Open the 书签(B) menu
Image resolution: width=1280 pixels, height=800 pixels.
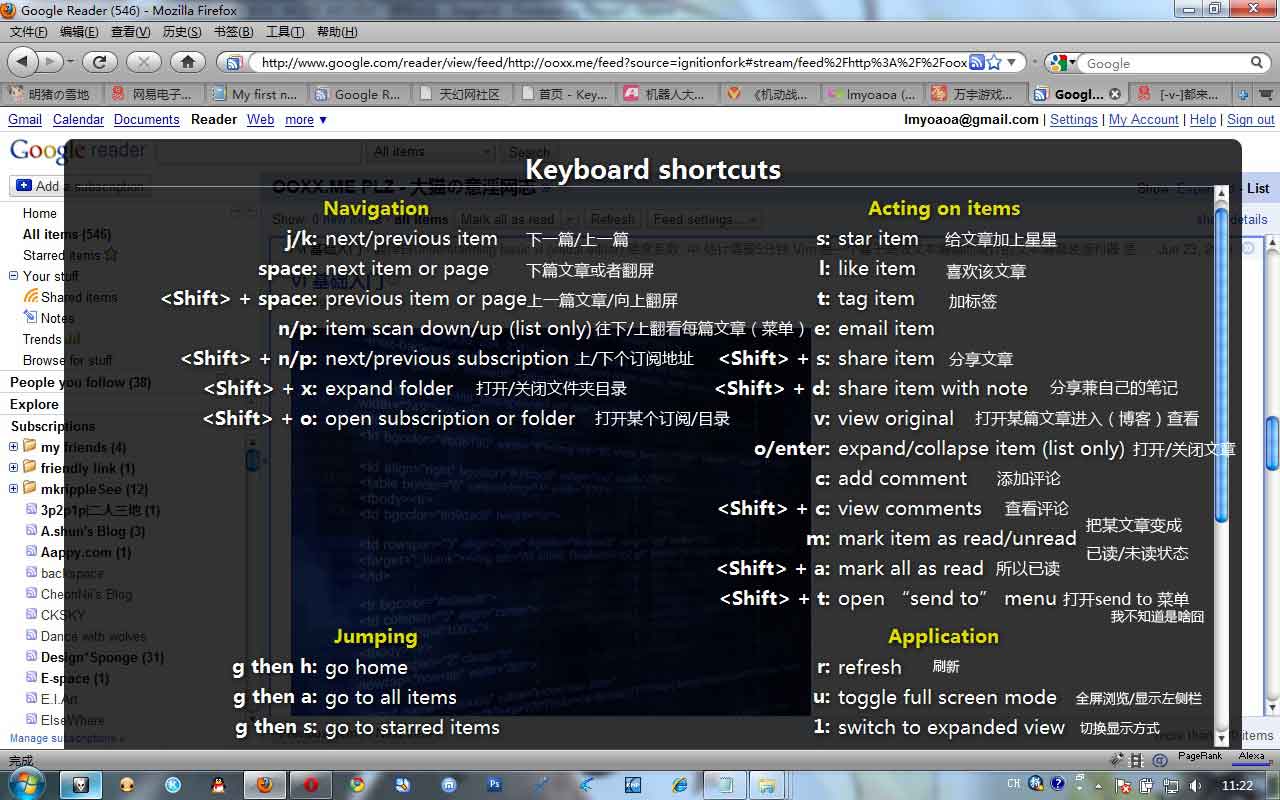tap(233, 32)
